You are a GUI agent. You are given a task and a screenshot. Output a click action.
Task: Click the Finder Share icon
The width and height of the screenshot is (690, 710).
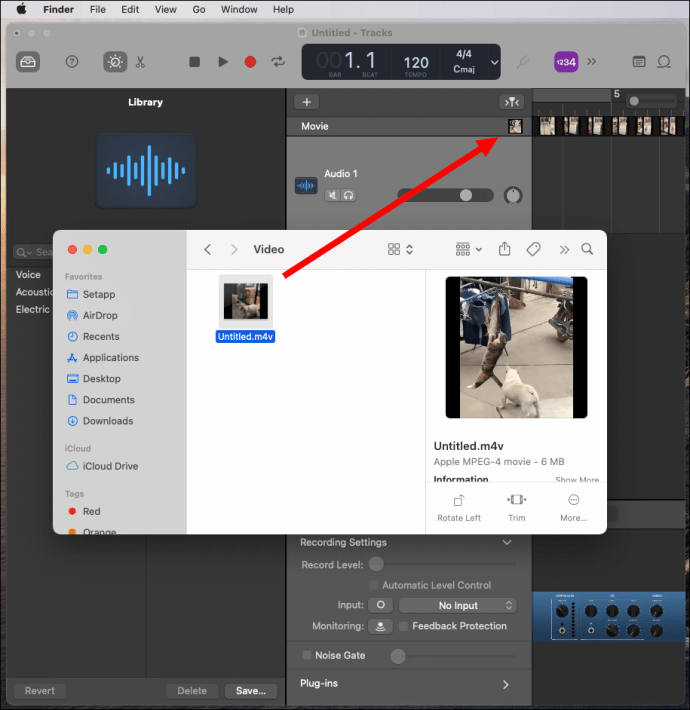point(504,249)
